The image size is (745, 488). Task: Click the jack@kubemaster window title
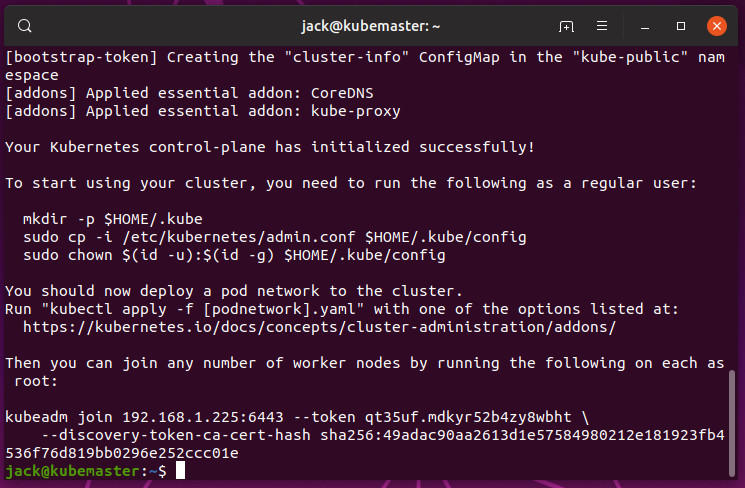click(371, 26)
